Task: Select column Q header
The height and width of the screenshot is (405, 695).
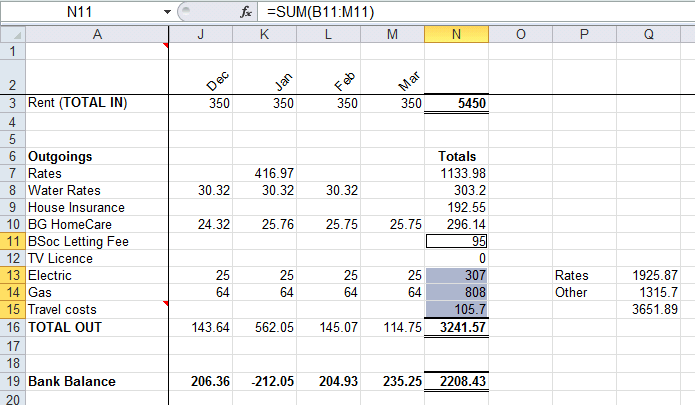Action: [x=649, y=34]
